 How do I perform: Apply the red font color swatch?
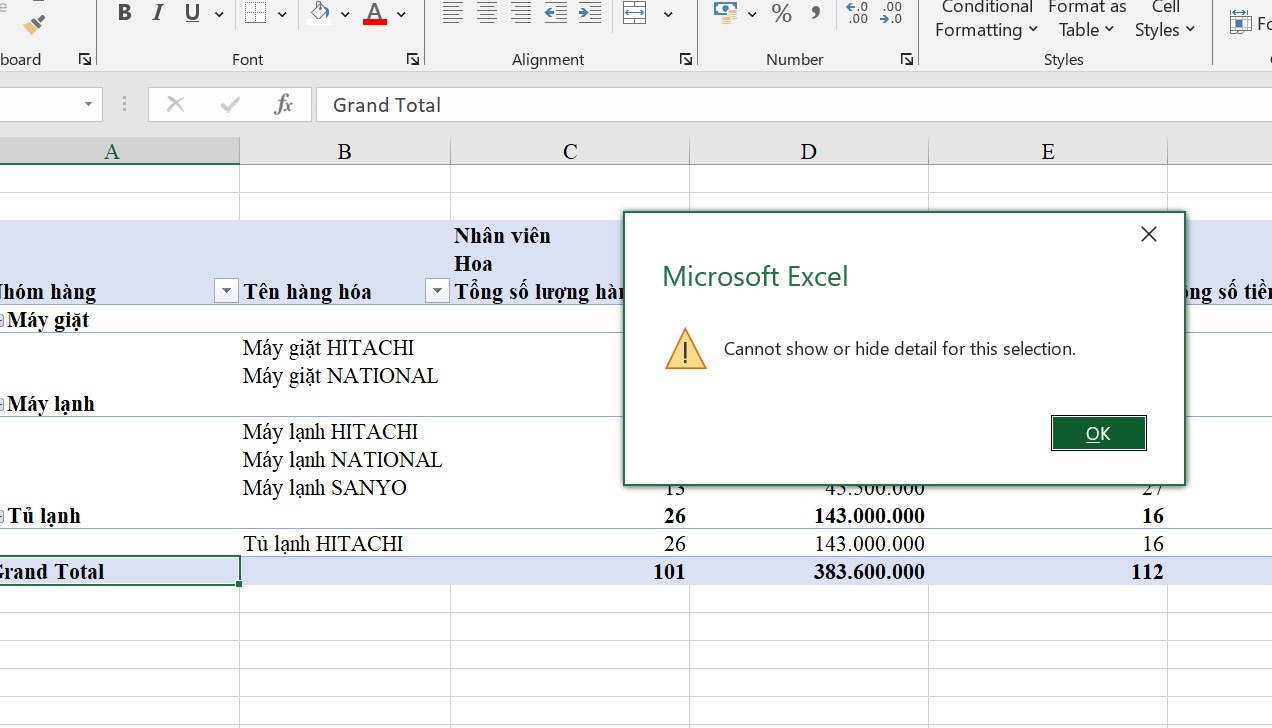pos(375,13)
